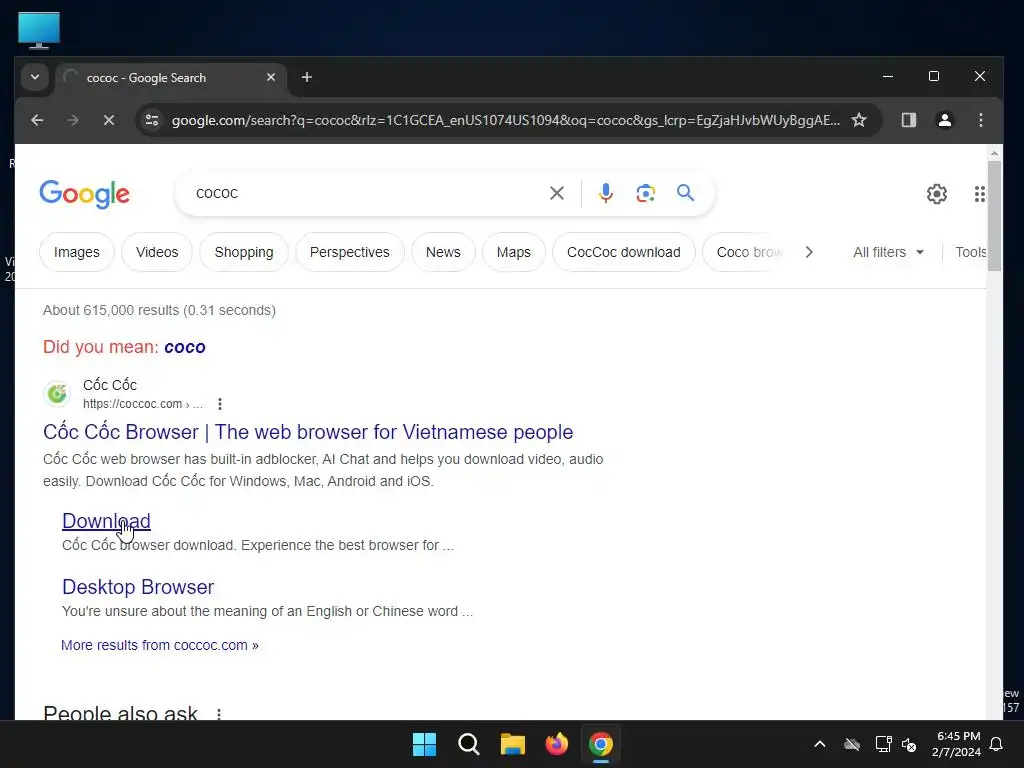
Task: Open Firefox from taskbar
Action: click(x=556, y=744)
